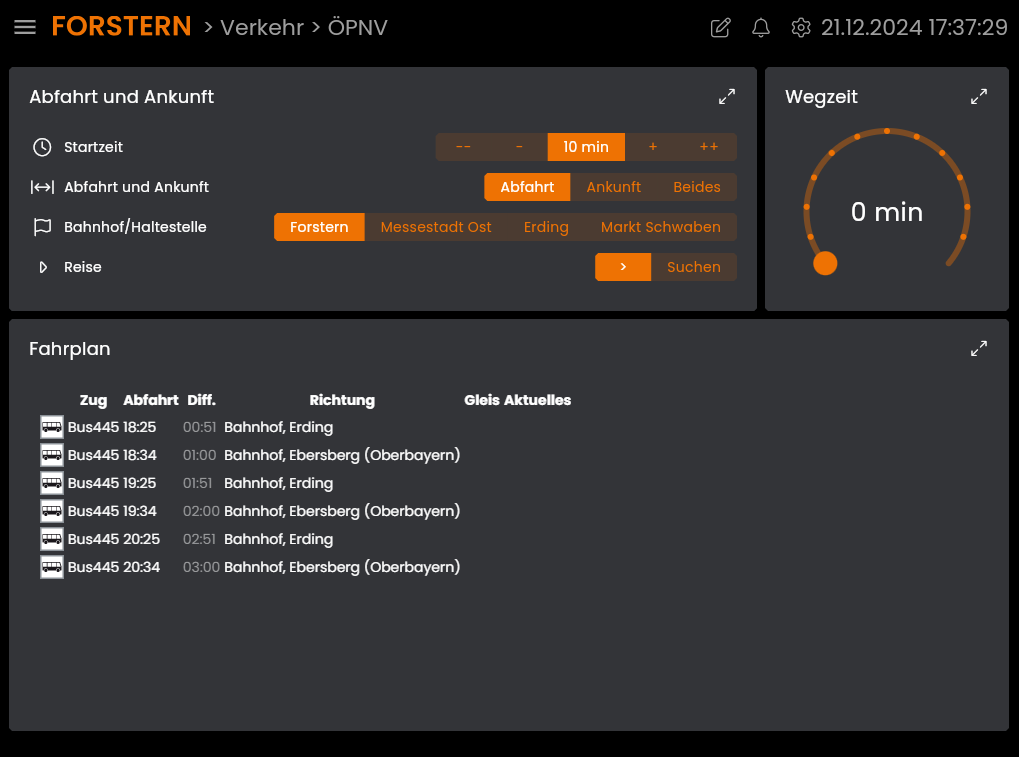Click the Suchen button

click(693, 267)
